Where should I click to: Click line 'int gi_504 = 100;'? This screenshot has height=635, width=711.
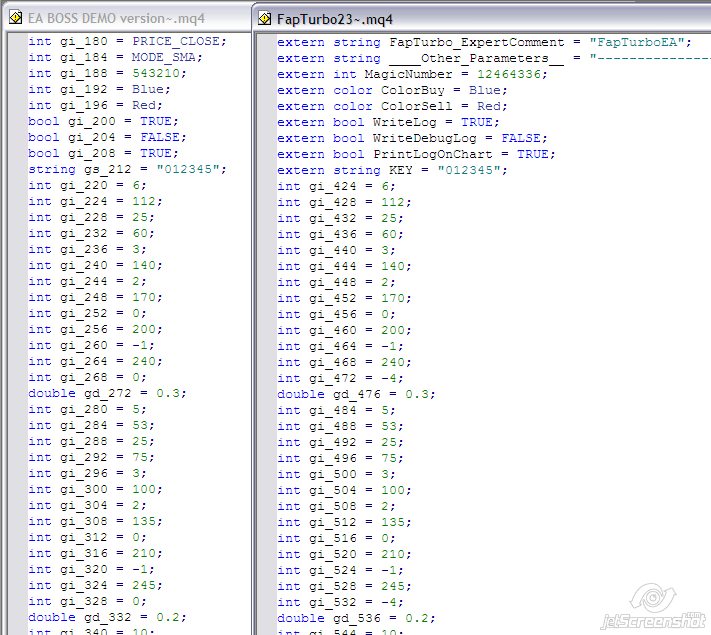[344, 490]
